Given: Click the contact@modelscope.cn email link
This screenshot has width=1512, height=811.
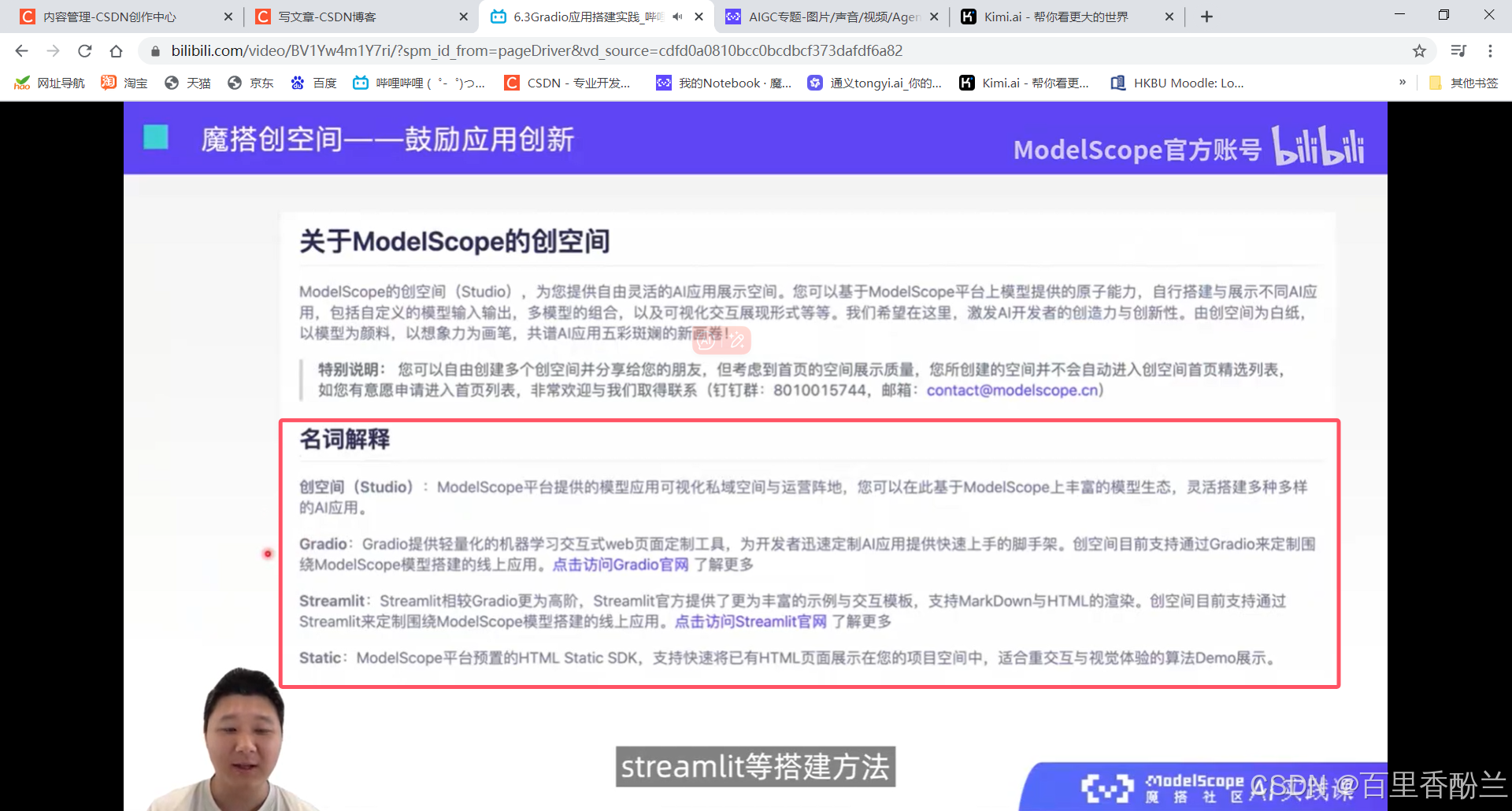Looking at the screenshot, I should click(x=1012, y=391).
